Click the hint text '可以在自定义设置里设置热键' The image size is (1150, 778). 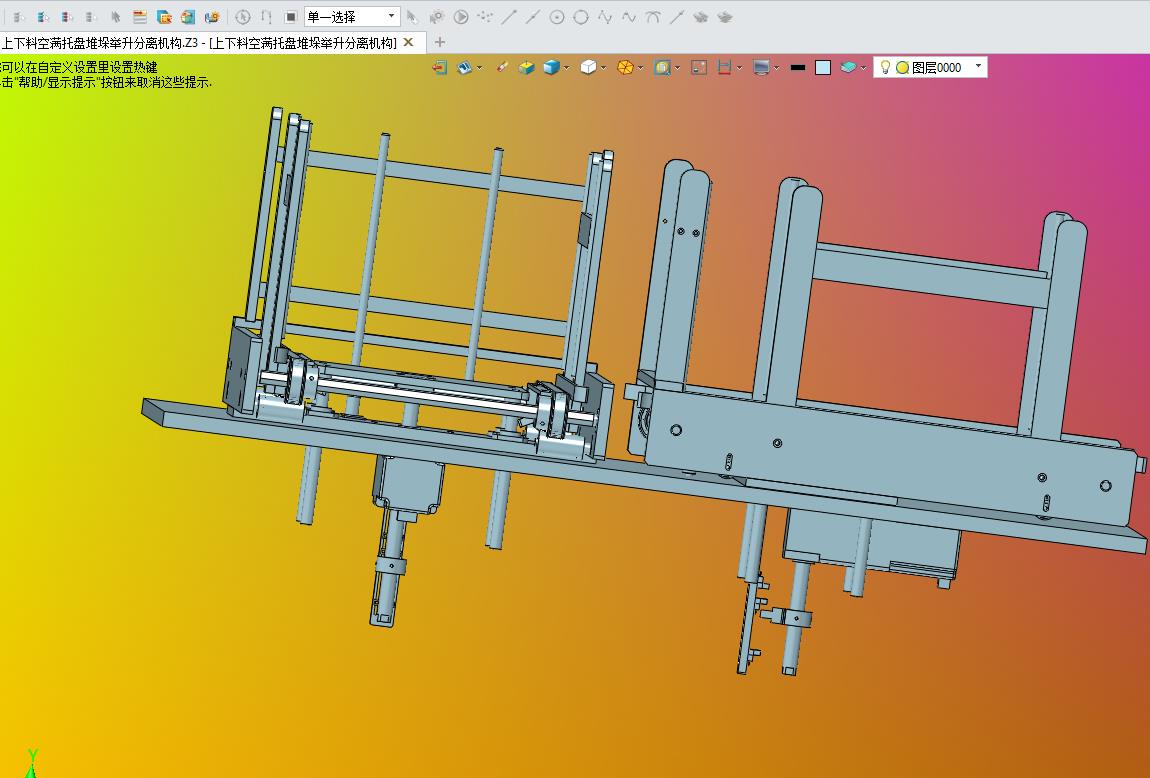pos(78,67)
